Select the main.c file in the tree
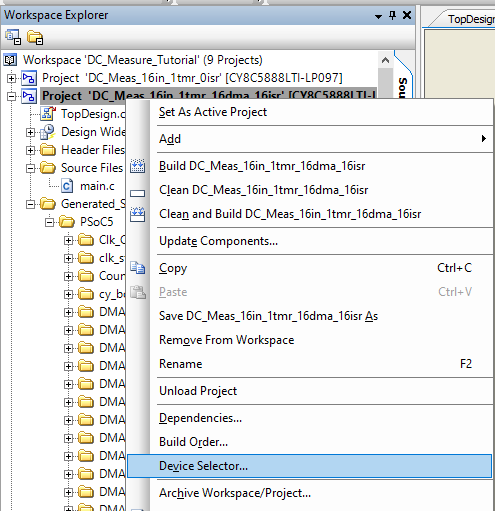The width and height of the screenshot is (495, 511). point(97,186)
